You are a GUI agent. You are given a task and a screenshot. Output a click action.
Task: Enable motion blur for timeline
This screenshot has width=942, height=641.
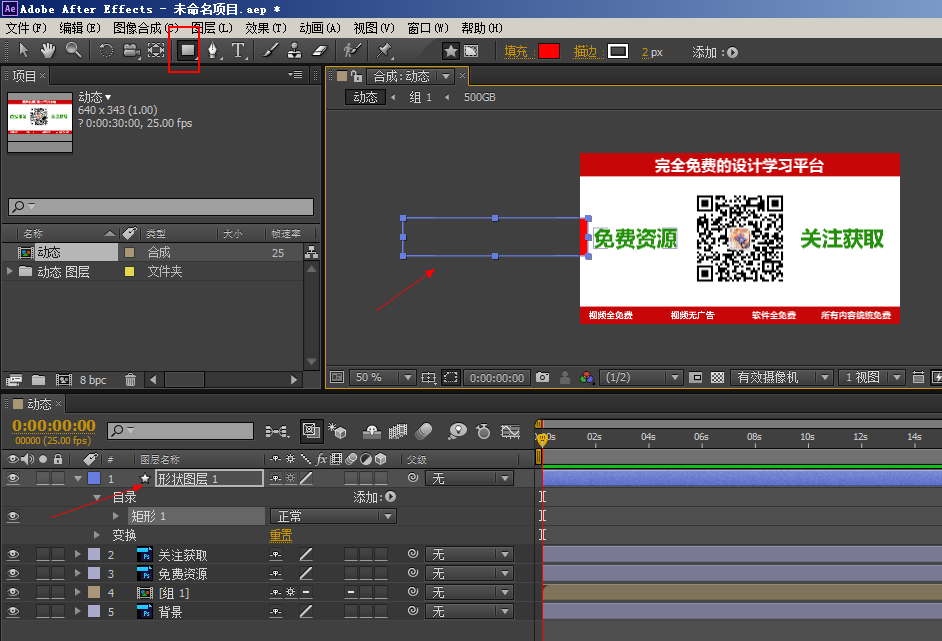coord(424,431)
